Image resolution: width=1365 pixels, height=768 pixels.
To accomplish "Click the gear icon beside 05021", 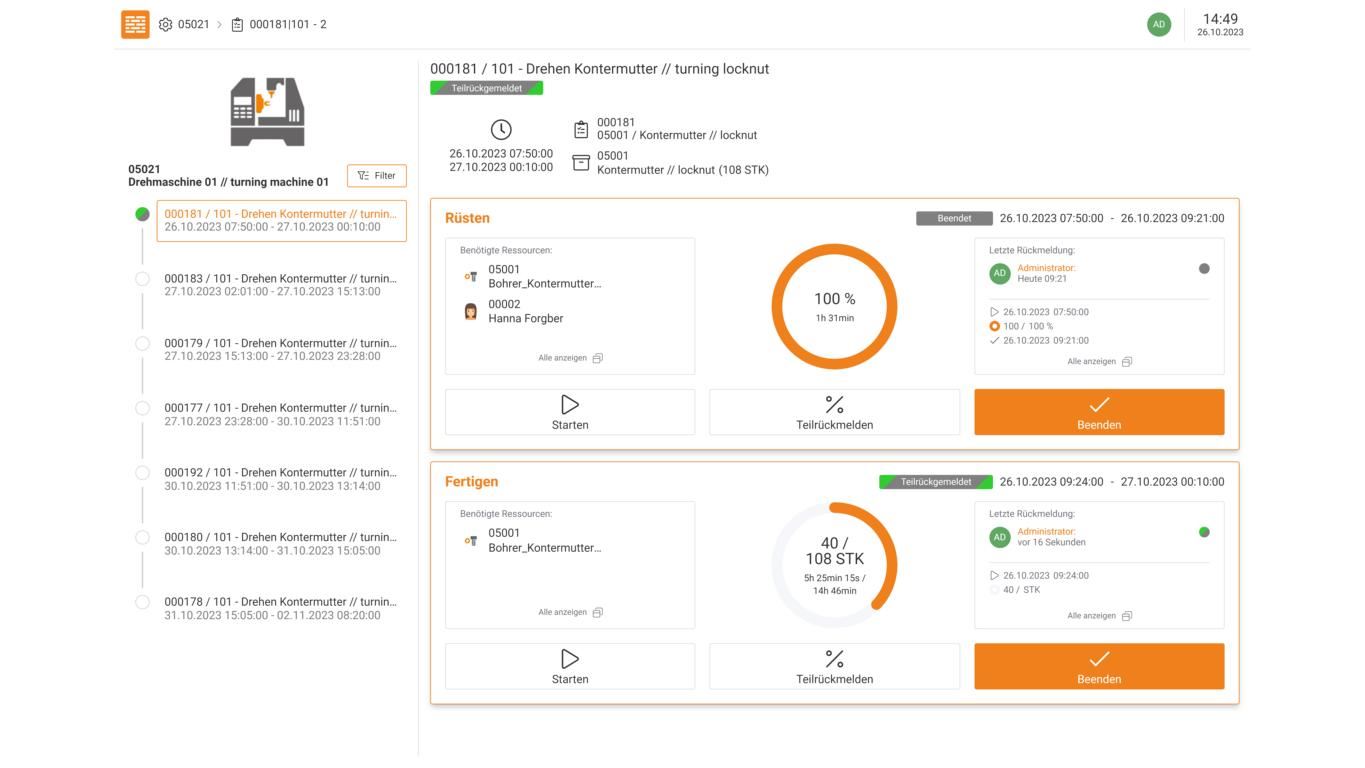I will click(x=166, y=24).
